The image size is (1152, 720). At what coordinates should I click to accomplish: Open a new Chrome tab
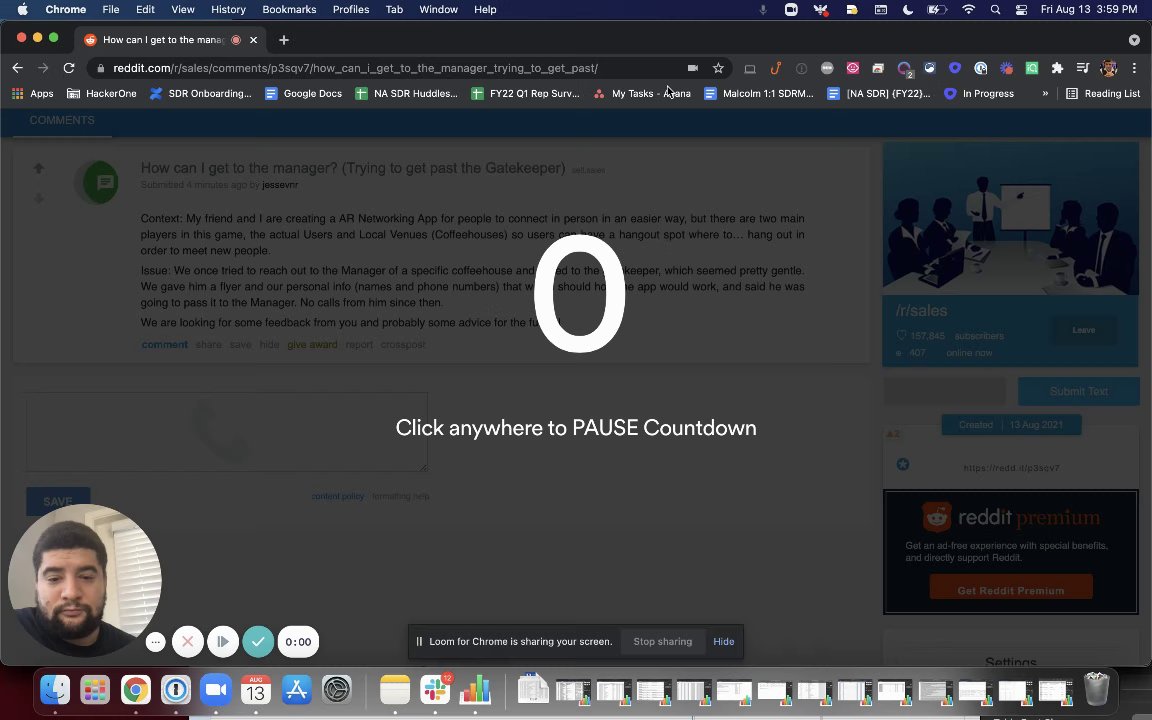pyautogui.click(x=284, y=40)
